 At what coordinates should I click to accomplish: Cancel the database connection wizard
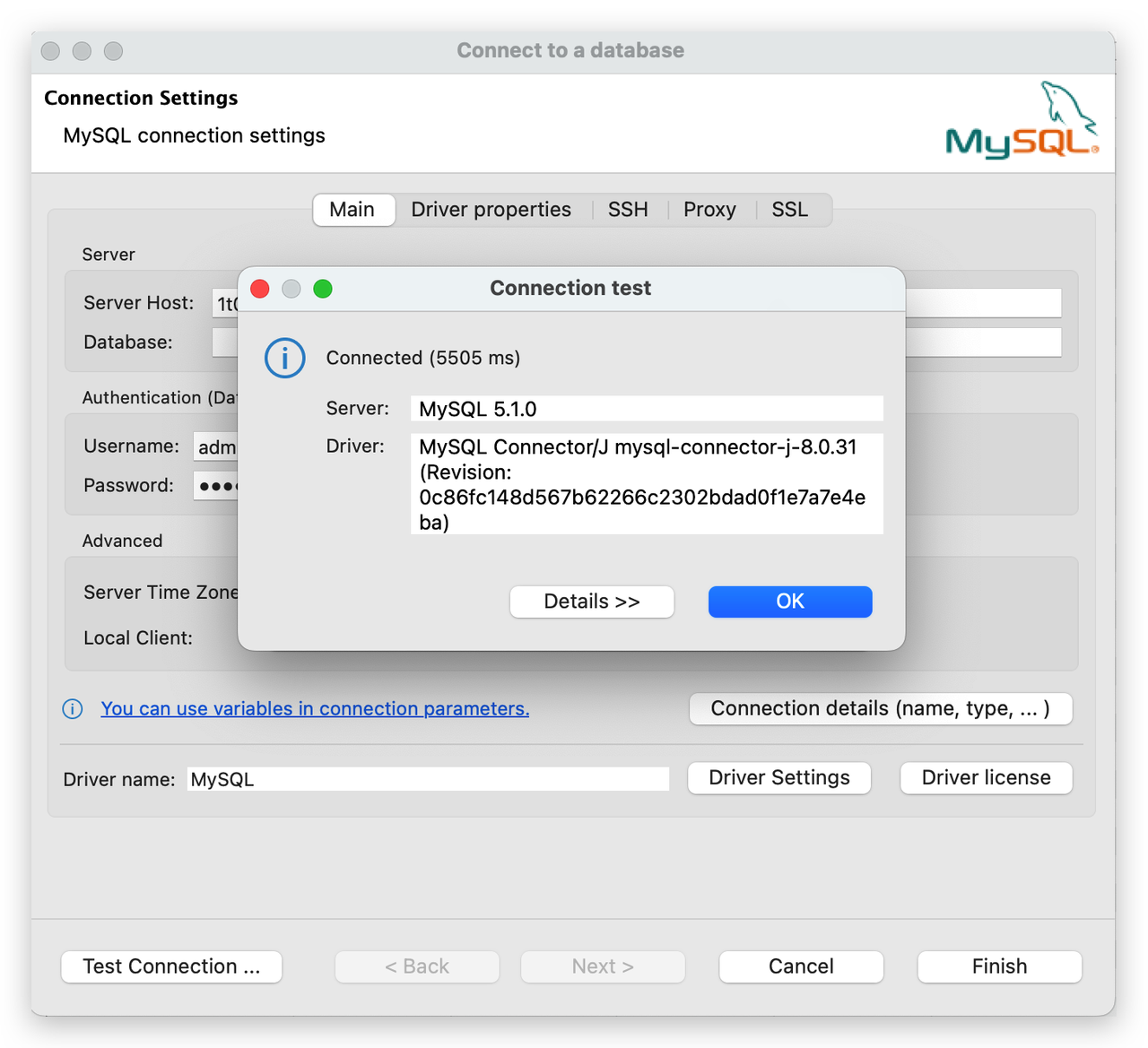[801, 966]
